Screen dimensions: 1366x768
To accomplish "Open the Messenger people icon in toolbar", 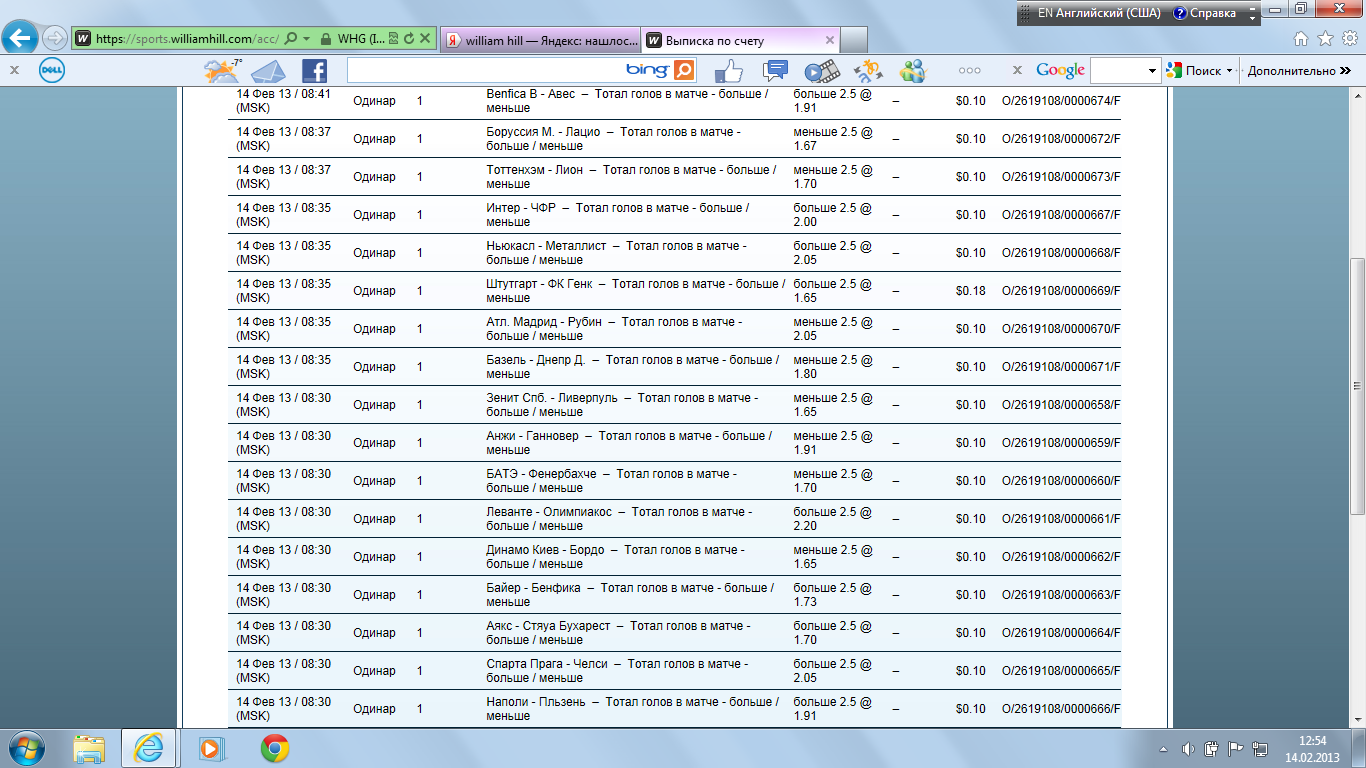I will (x=912, y=71).
